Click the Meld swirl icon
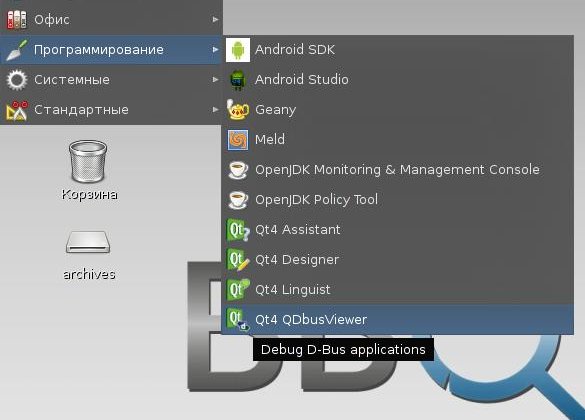 pos(238,140)
